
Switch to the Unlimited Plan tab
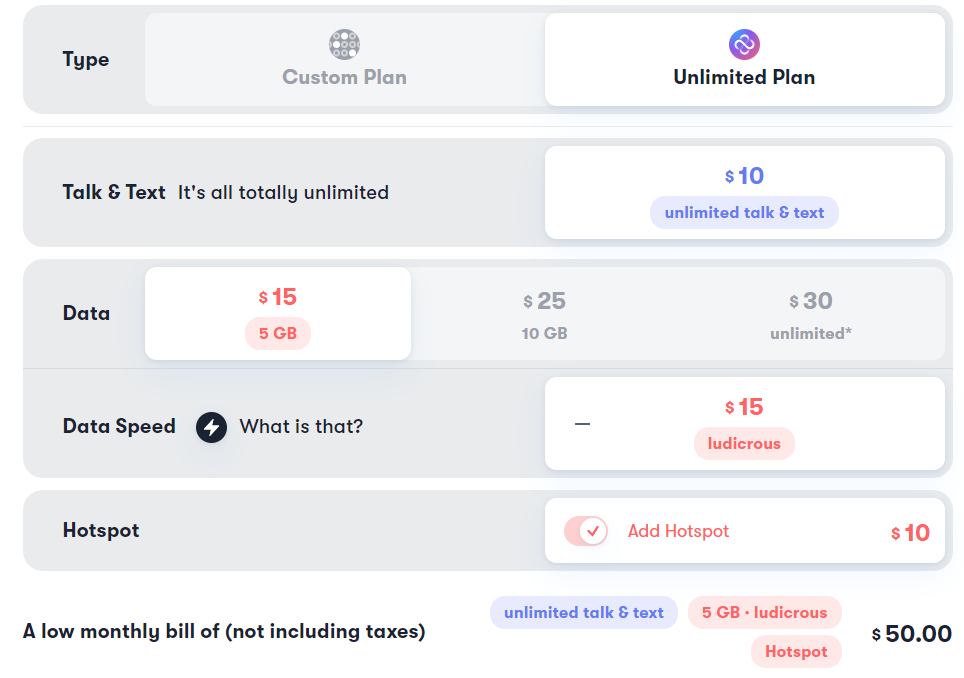(745, 60)
